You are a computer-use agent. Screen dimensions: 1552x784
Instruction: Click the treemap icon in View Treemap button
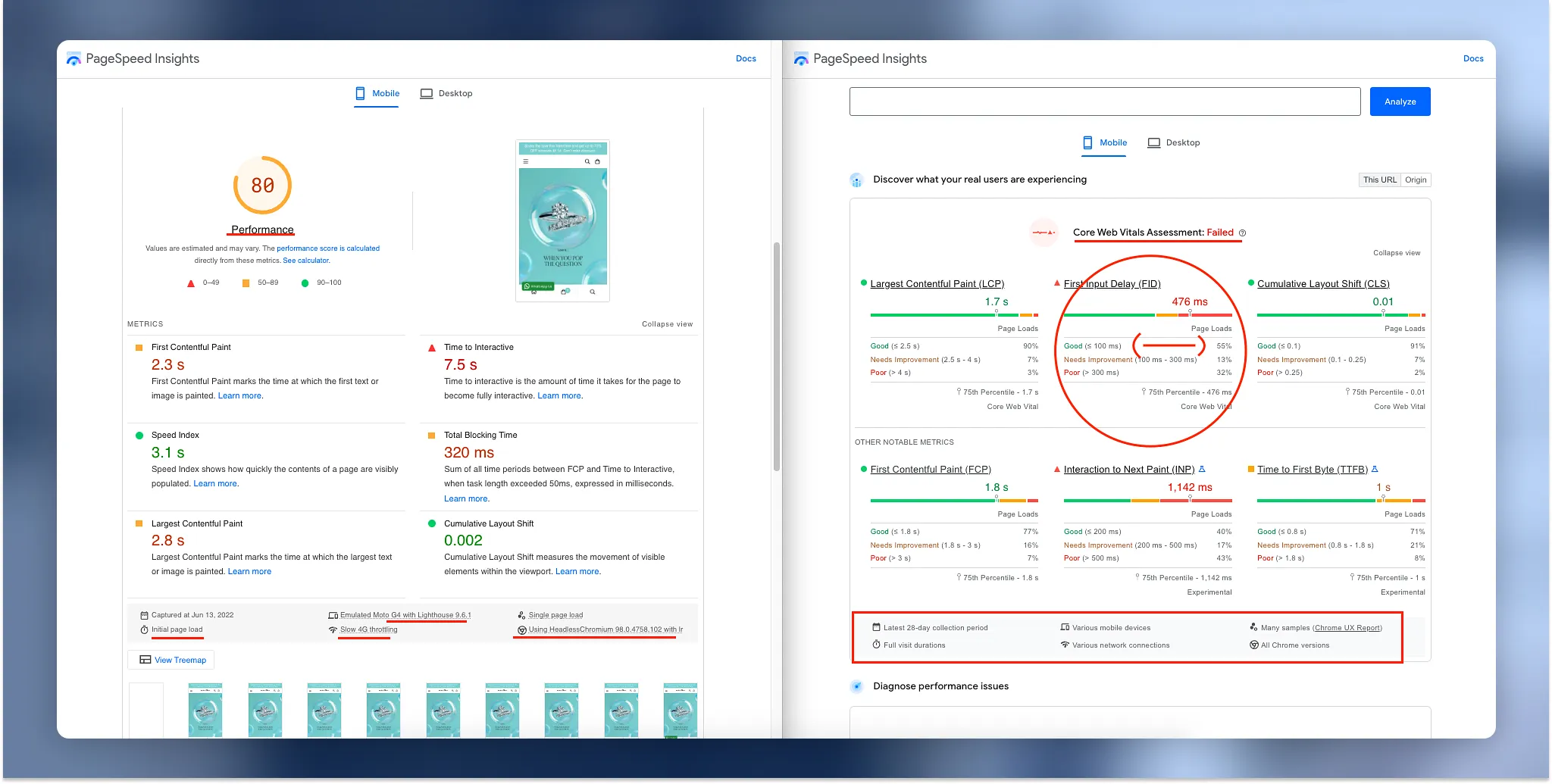[x=145, y=660]
